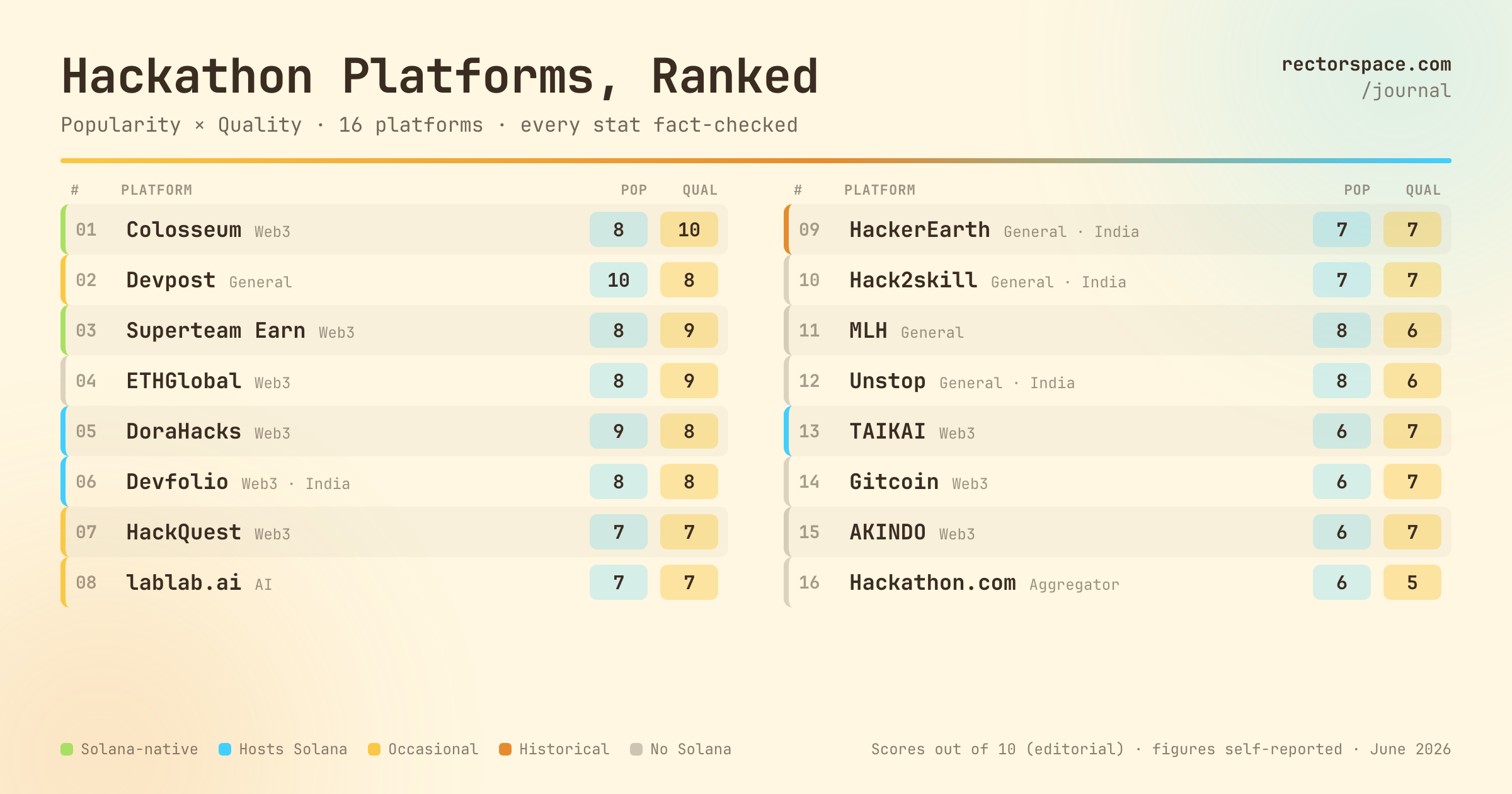
Task: Click Colosseum's quality score 10
Action: coord(689,229)
